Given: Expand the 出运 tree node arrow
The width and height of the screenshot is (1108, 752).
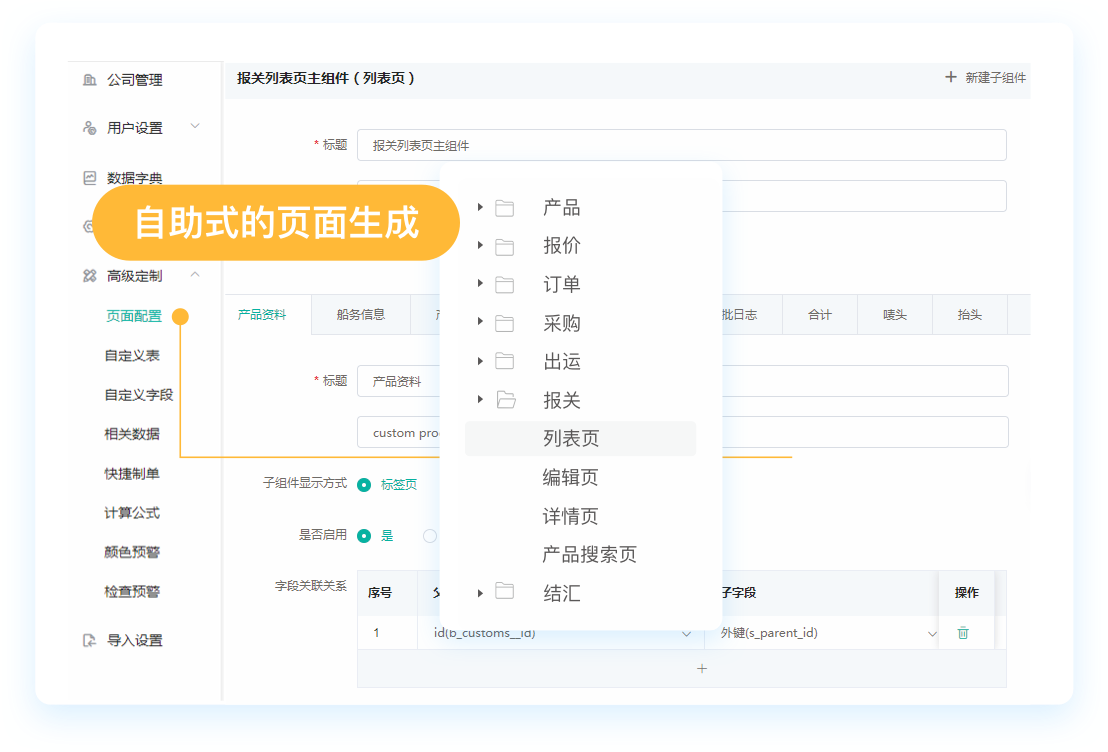Looking at the screenshot, I should (480, 361).
